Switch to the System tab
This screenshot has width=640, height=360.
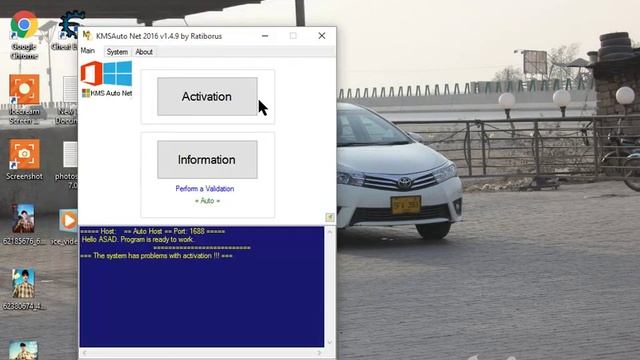coord(117,52)
